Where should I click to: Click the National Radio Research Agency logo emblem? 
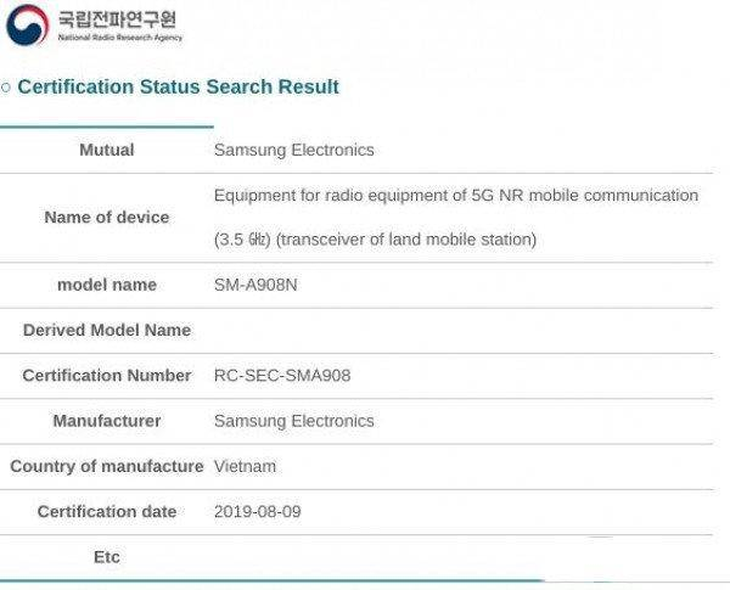coord(27,24)
